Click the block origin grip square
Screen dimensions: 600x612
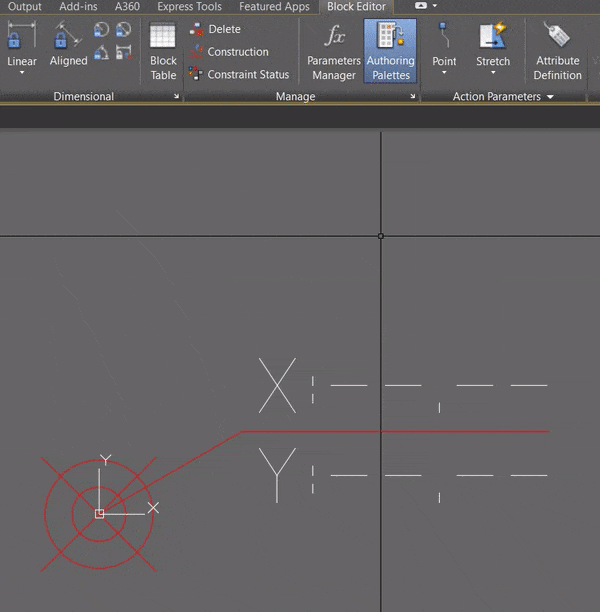pos(100,514)
